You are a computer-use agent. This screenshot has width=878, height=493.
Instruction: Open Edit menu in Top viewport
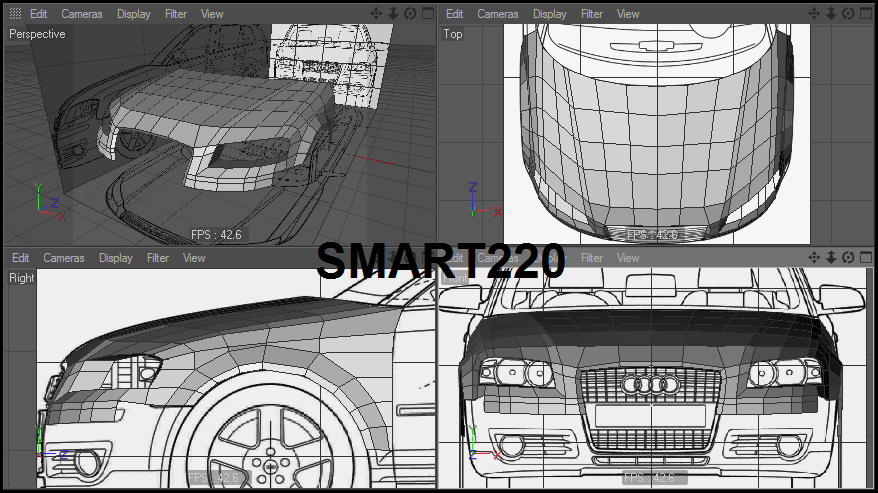tap(454, 14)
